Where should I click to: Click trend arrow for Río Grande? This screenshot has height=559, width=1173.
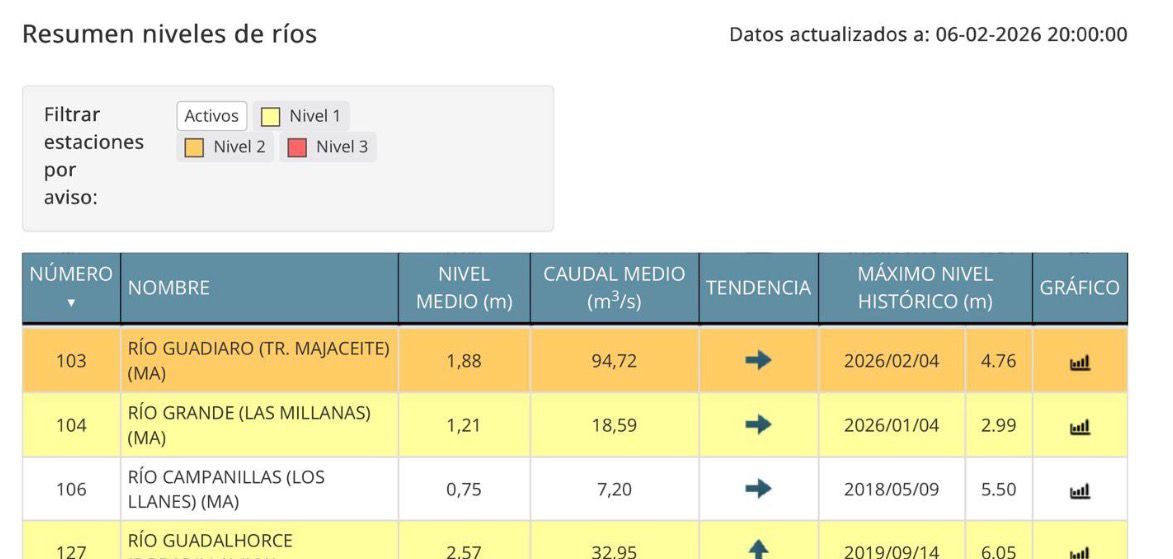tap(758, 425)
